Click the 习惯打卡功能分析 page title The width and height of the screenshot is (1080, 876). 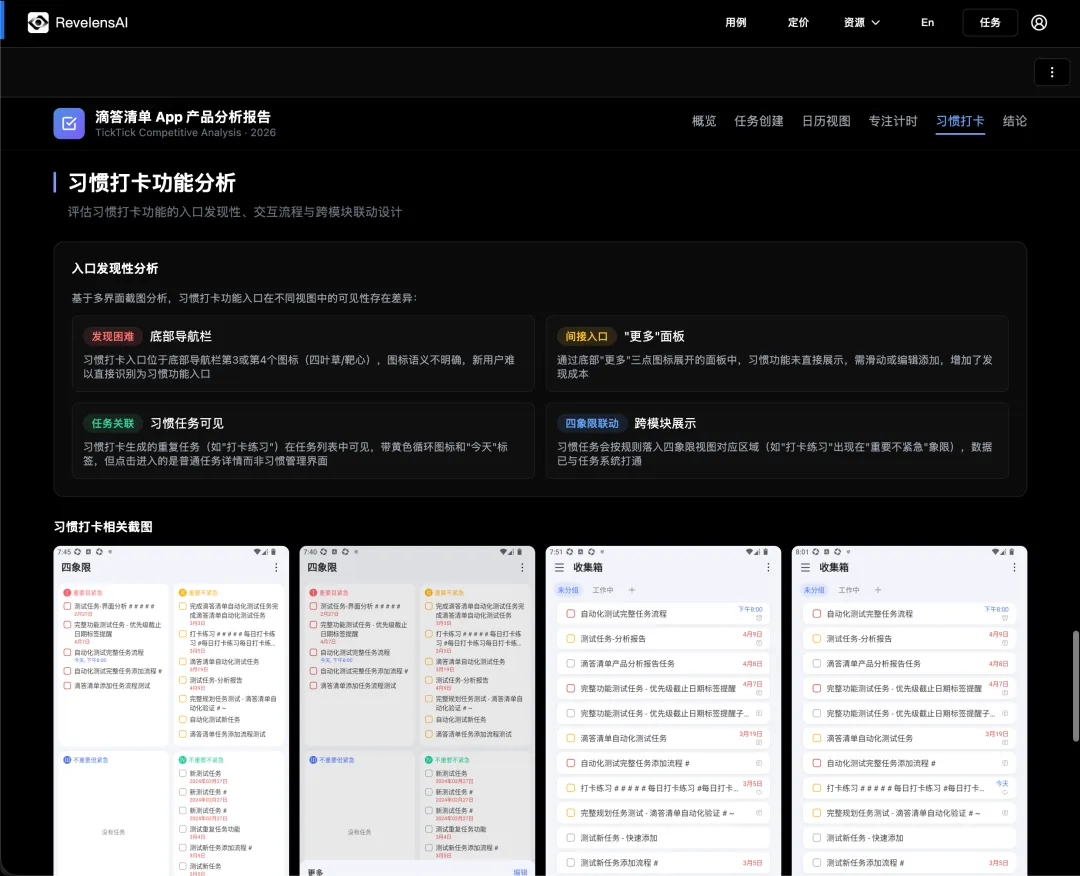[x=152, y=182]
